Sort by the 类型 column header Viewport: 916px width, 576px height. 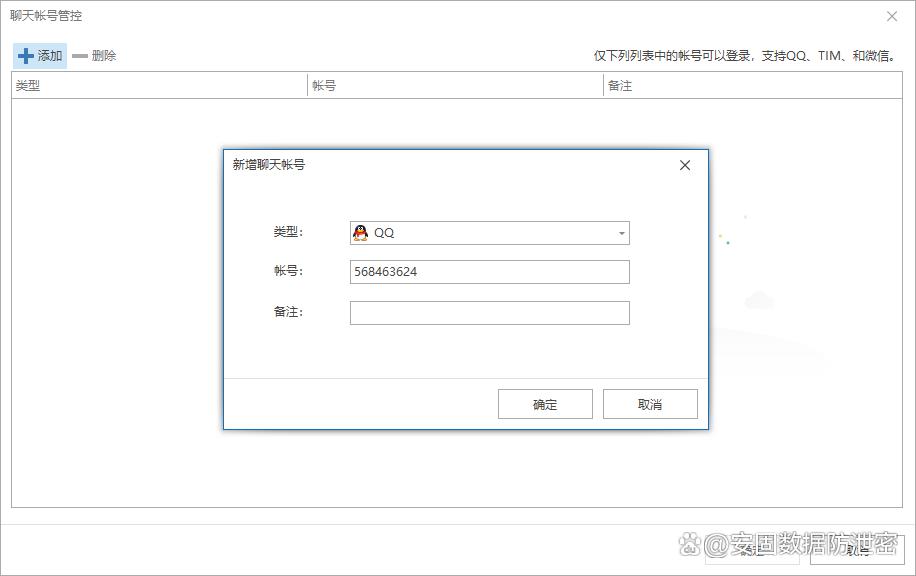[x=159, y=85]
